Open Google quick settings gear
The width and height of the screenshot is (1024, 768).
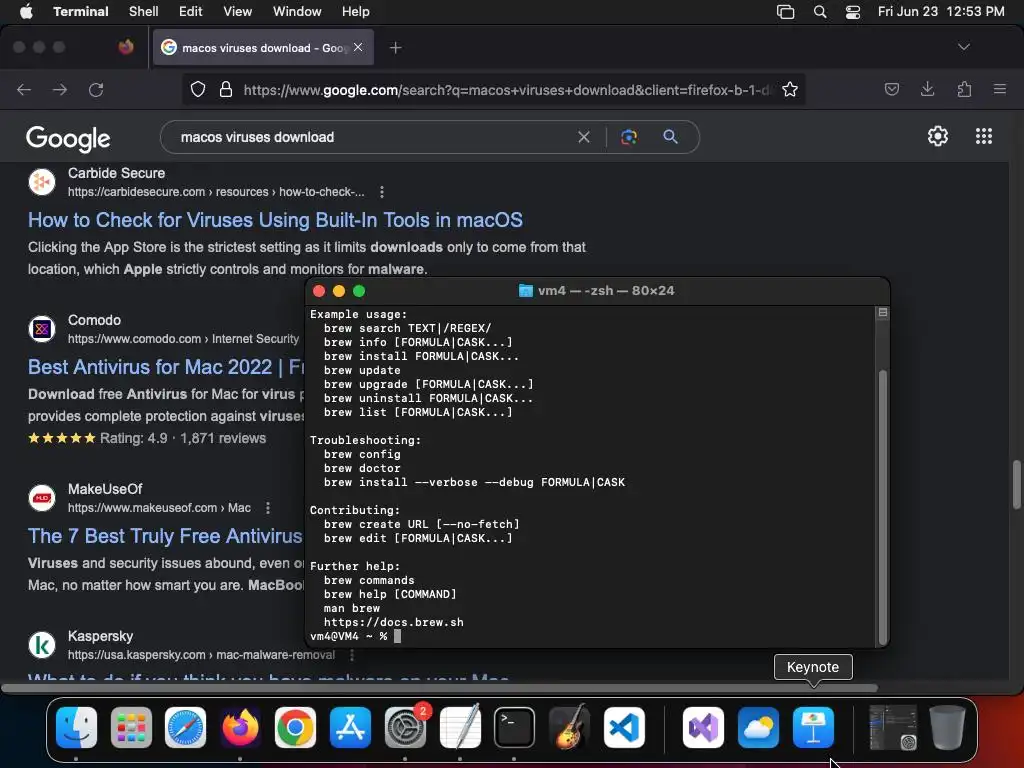pyautogui.click(x=938, y=136)
